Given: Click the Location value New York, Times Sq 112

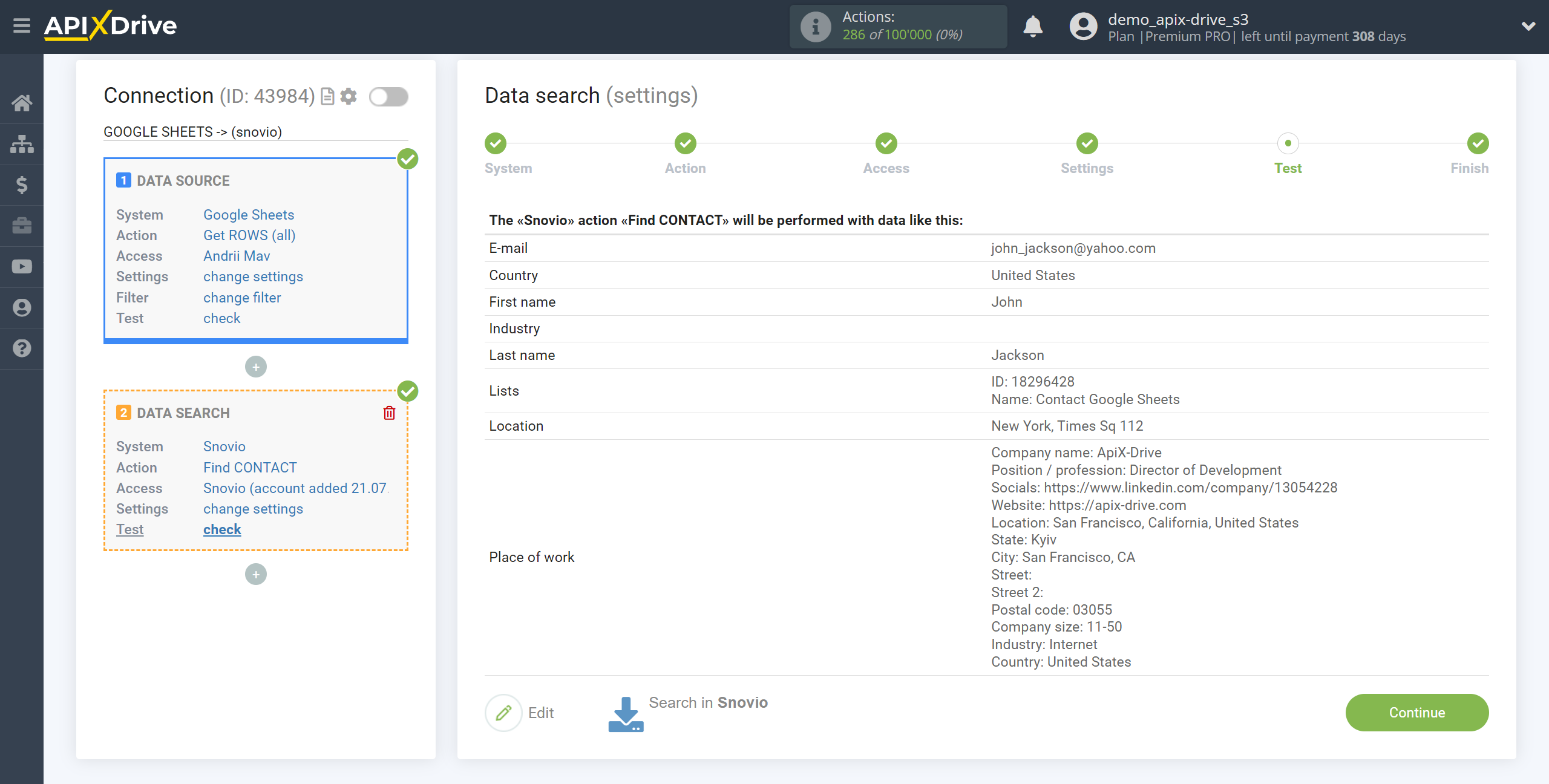Looking at the screenshot, I should point(1067,426).
